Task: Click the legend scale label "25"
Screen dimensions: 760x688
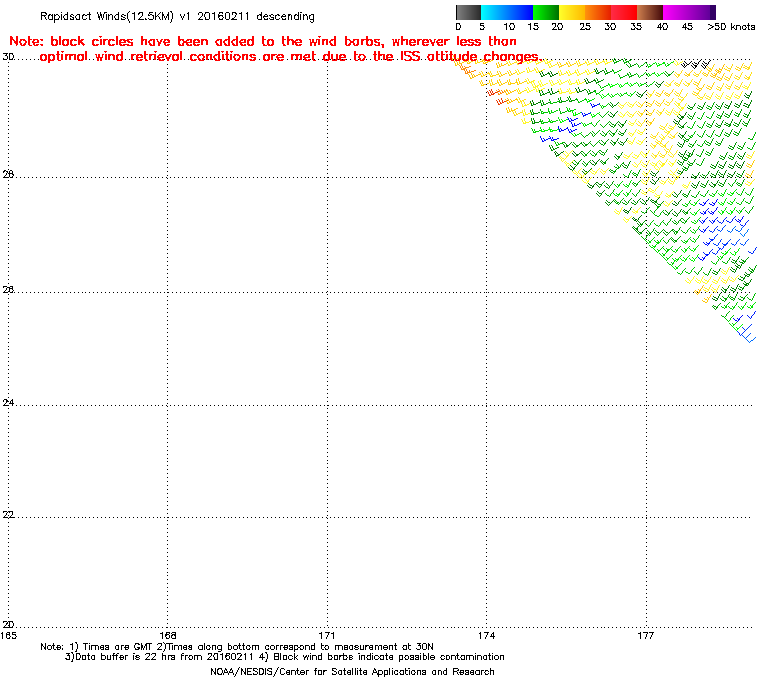Action: tap(585, 27)
